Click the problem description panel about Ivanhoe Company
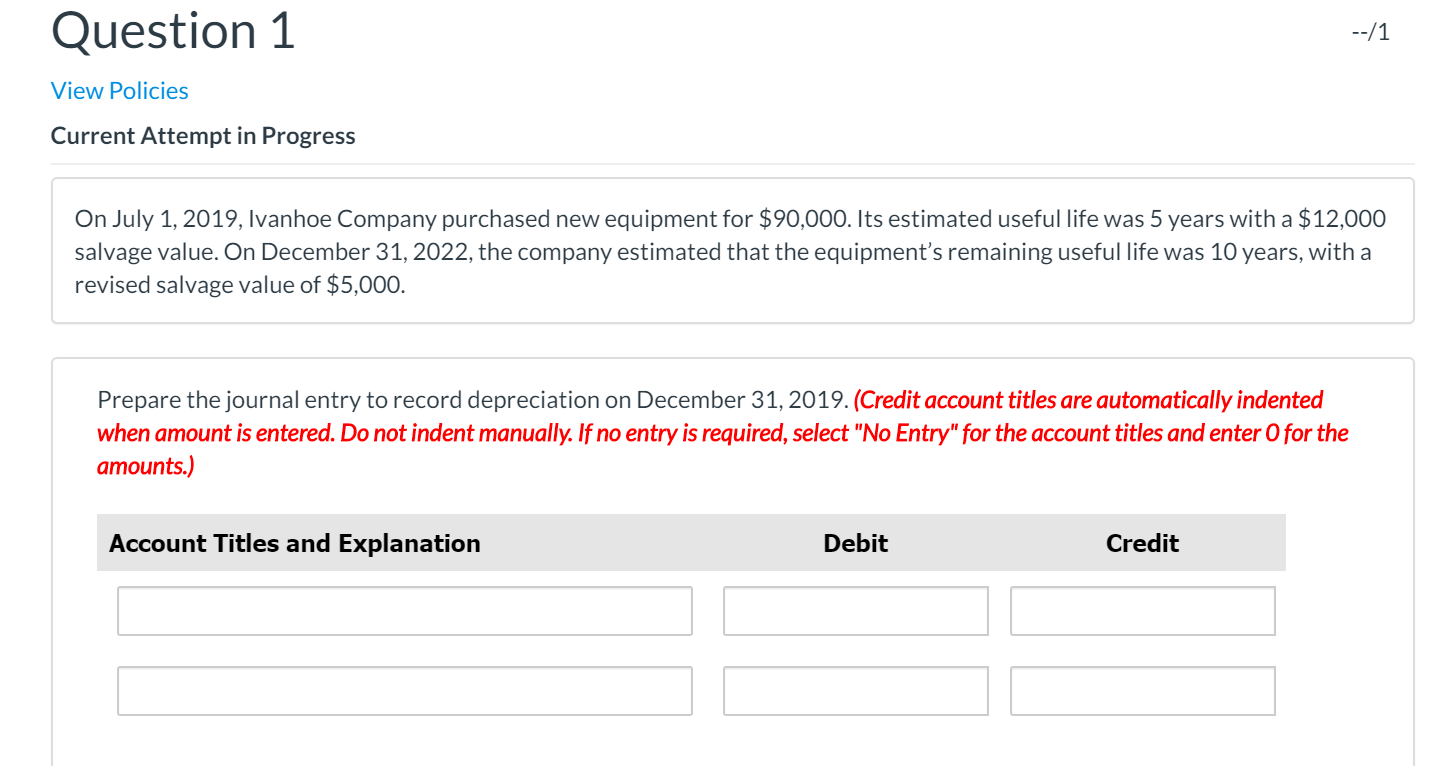The height and width of the screenshot is (766, 1435). pyautogui.click(x=717, y=250)
